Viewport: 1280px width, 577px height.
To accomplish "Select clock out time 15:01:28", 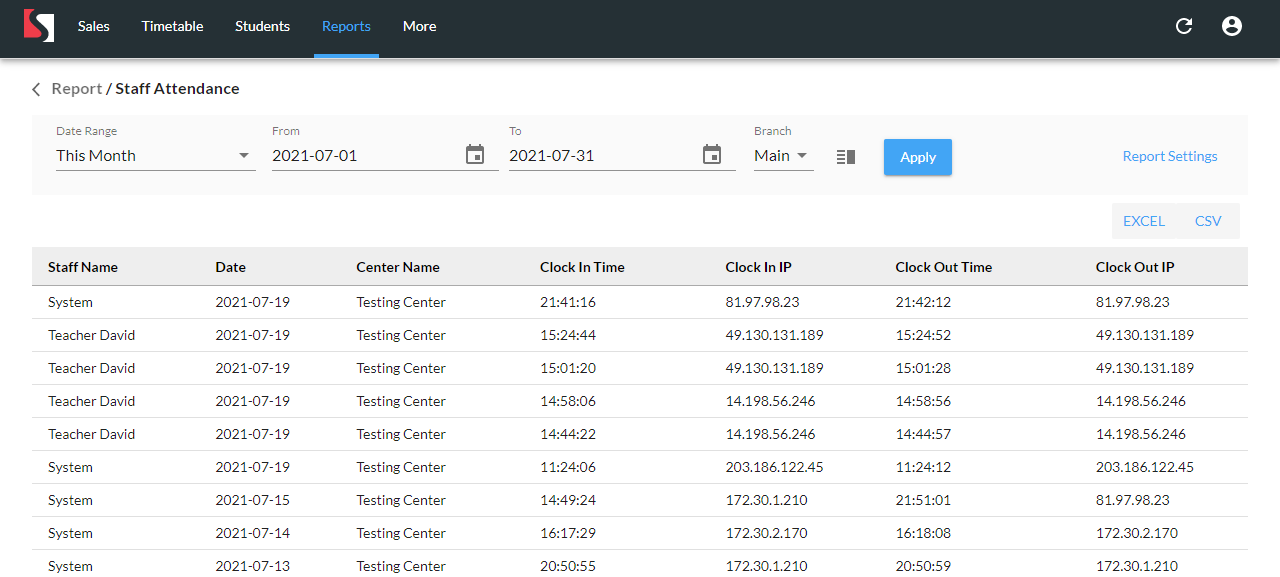I will [x=924, y=368].
